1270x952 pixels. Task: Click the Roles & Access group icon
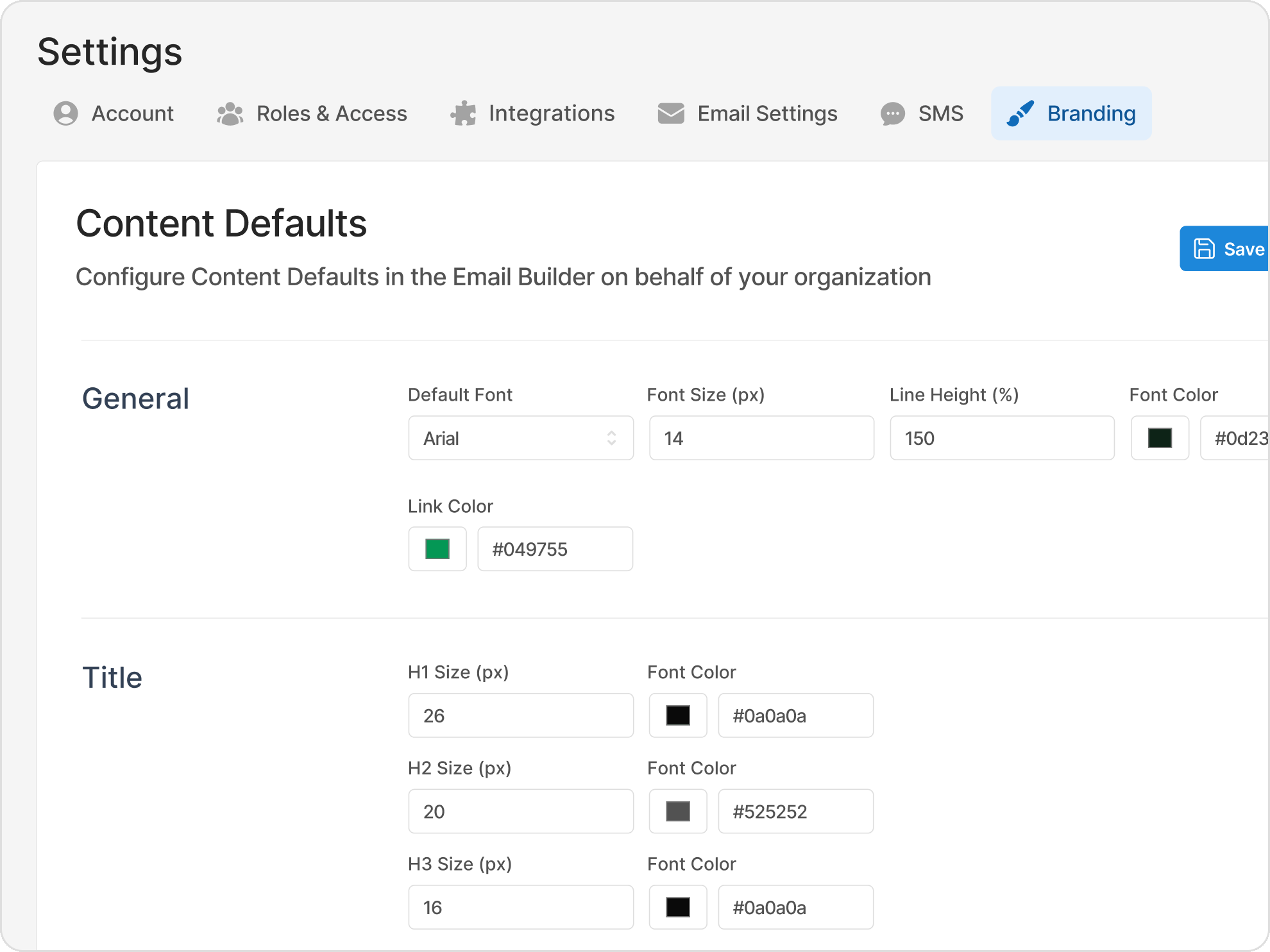[230, 113]
